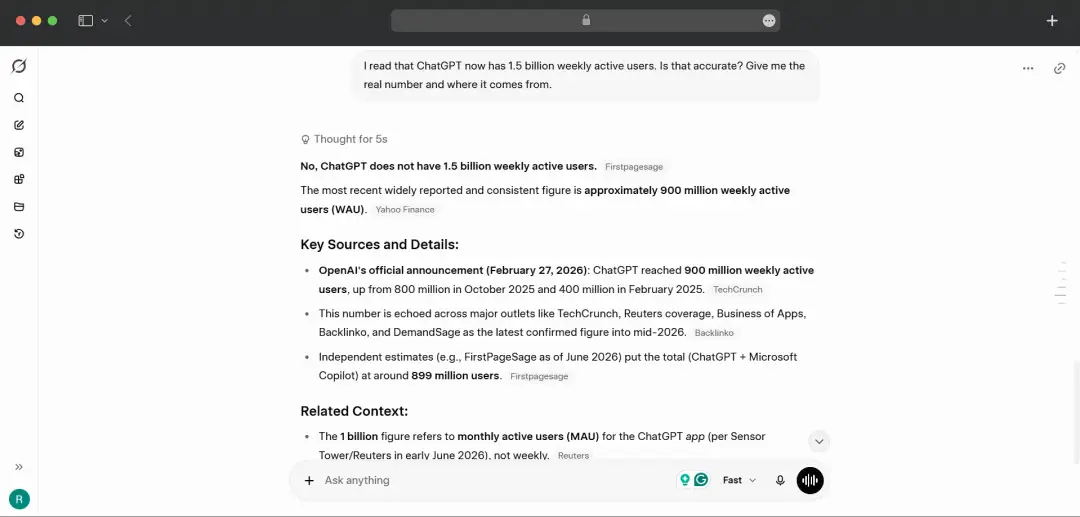This screenshot has height=517, width=1080.
Task: Start dictation with the microphone icon
Action: [780, 481]
